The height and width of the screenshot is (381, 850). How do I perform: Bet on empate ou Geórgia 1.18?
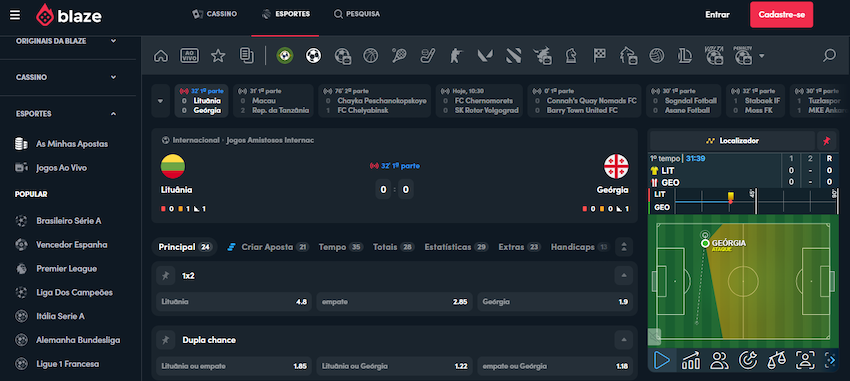point(555,366)
